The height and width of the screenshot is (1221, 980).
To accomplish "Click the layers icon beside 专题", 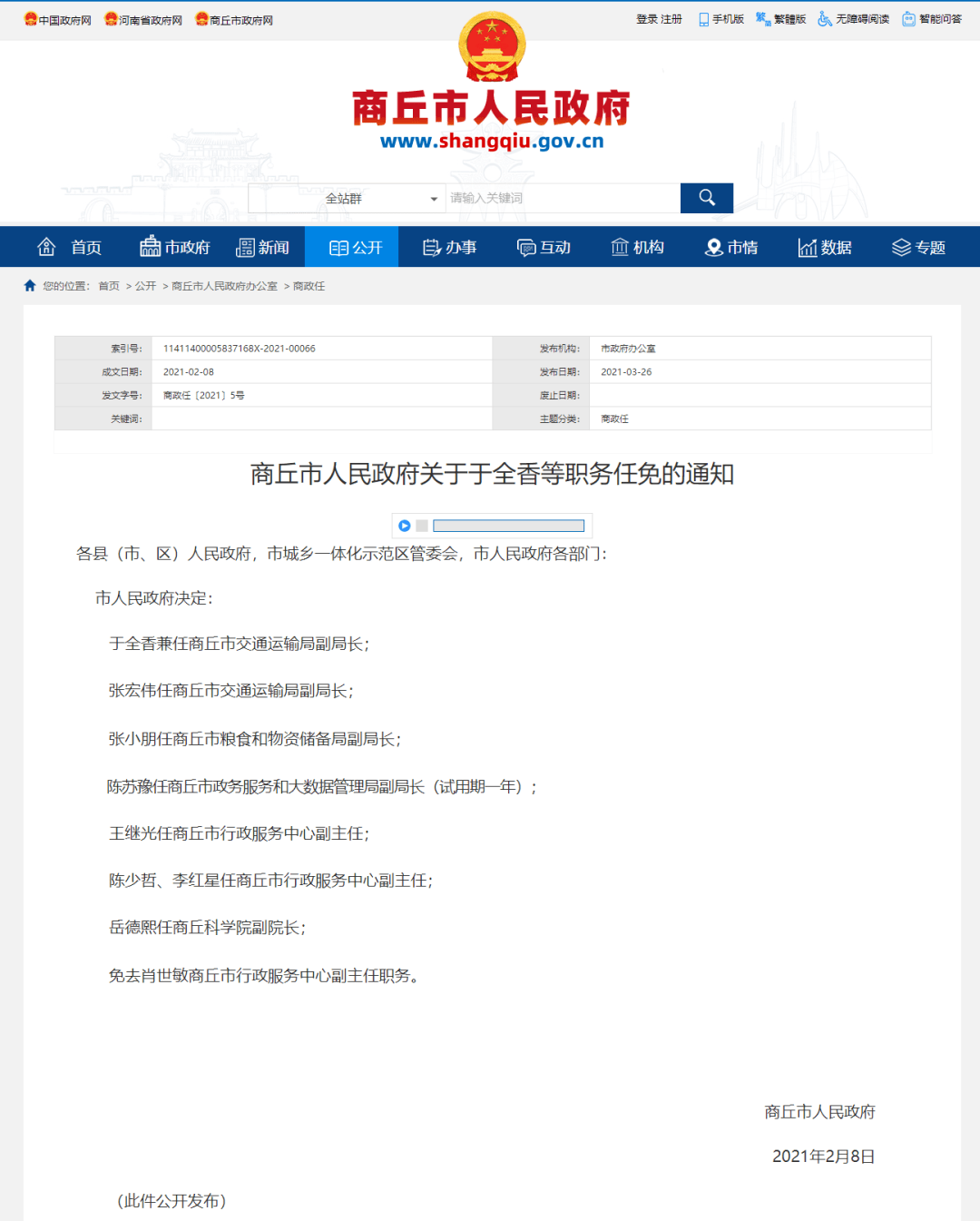I will click(x=901, y=248).
